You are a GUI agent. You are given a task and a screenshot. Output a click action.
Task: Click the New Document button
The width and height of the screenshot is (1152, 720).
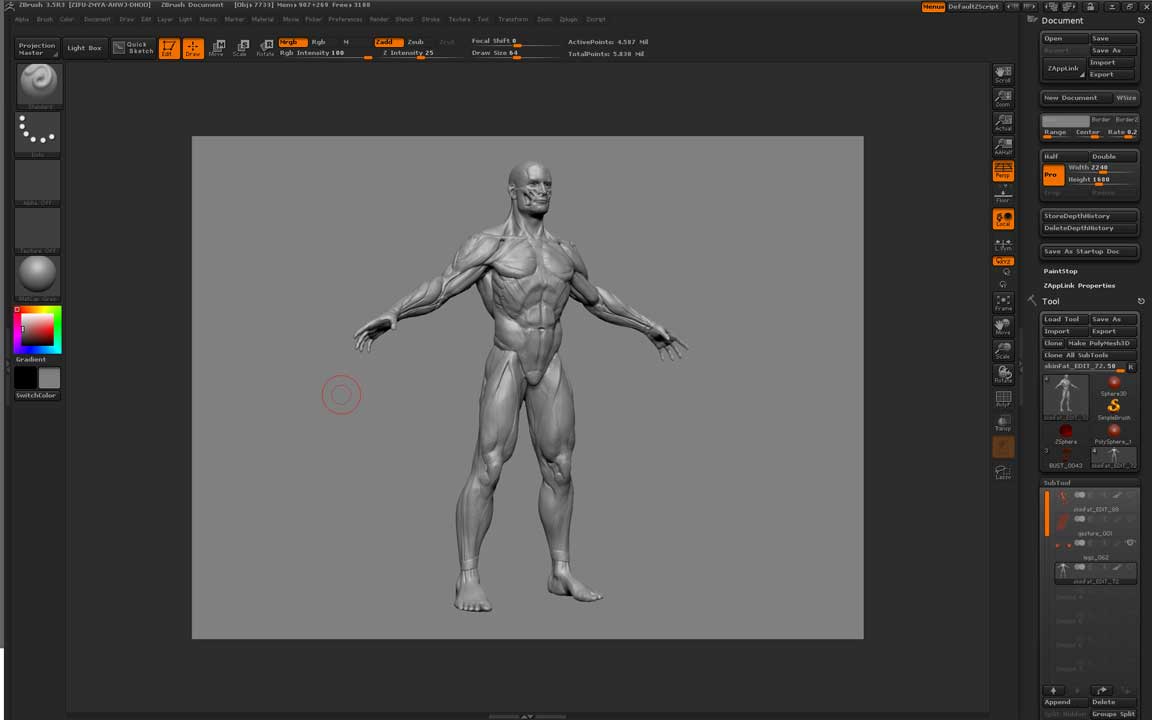[x=1076, y=98]
